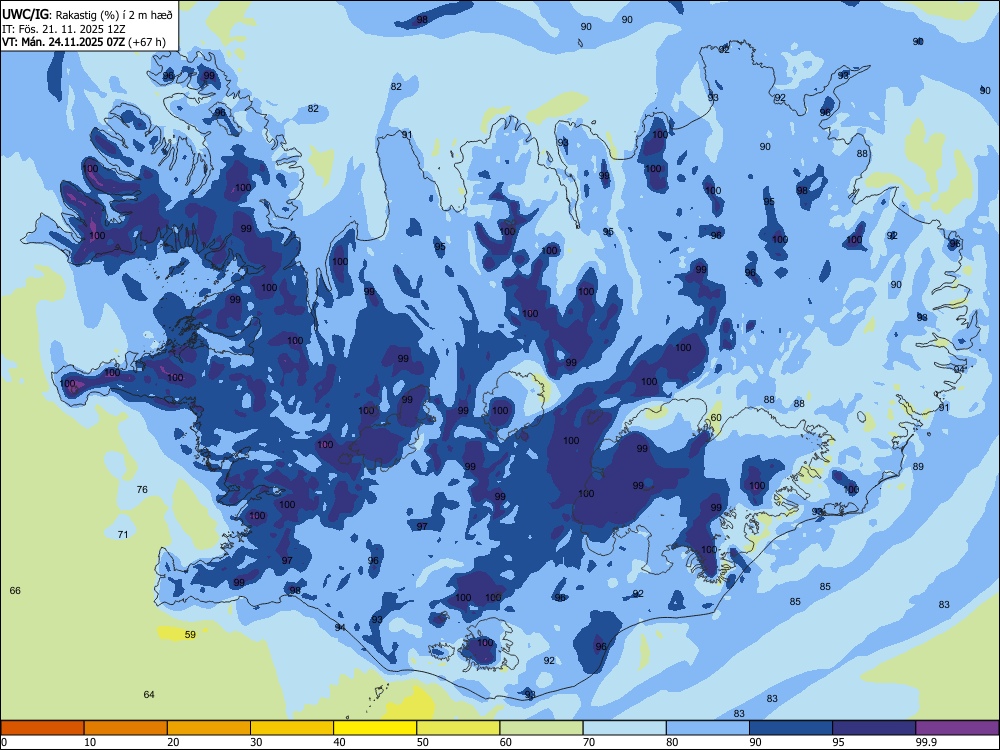Pick the dark navy 95–99.9 legend swatch
The width and height of the screenshot is (1000, 750).
click(x=874, y=728)
